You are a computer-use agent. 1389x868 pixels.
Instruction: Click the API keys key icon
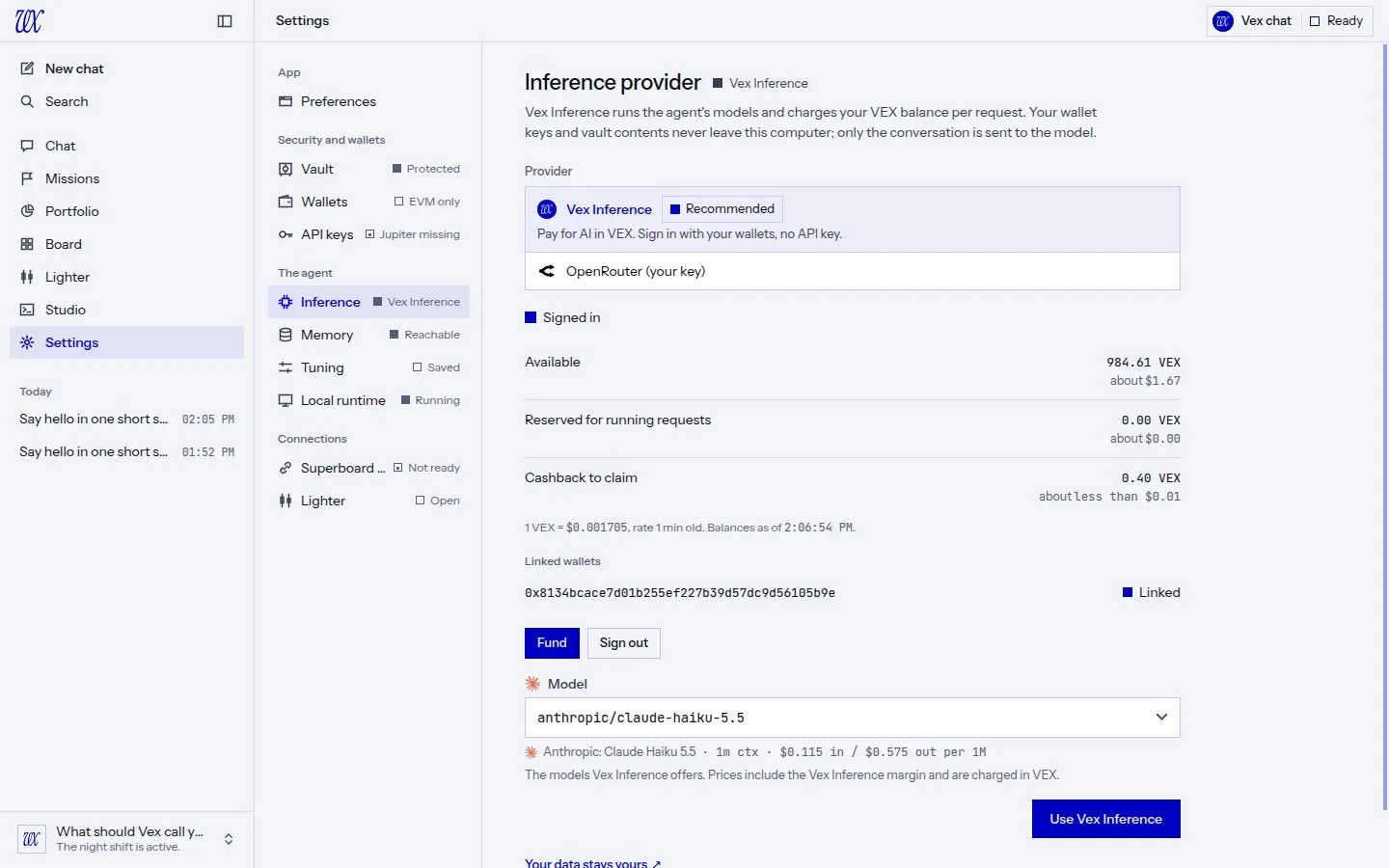click(x=286, y=234)
